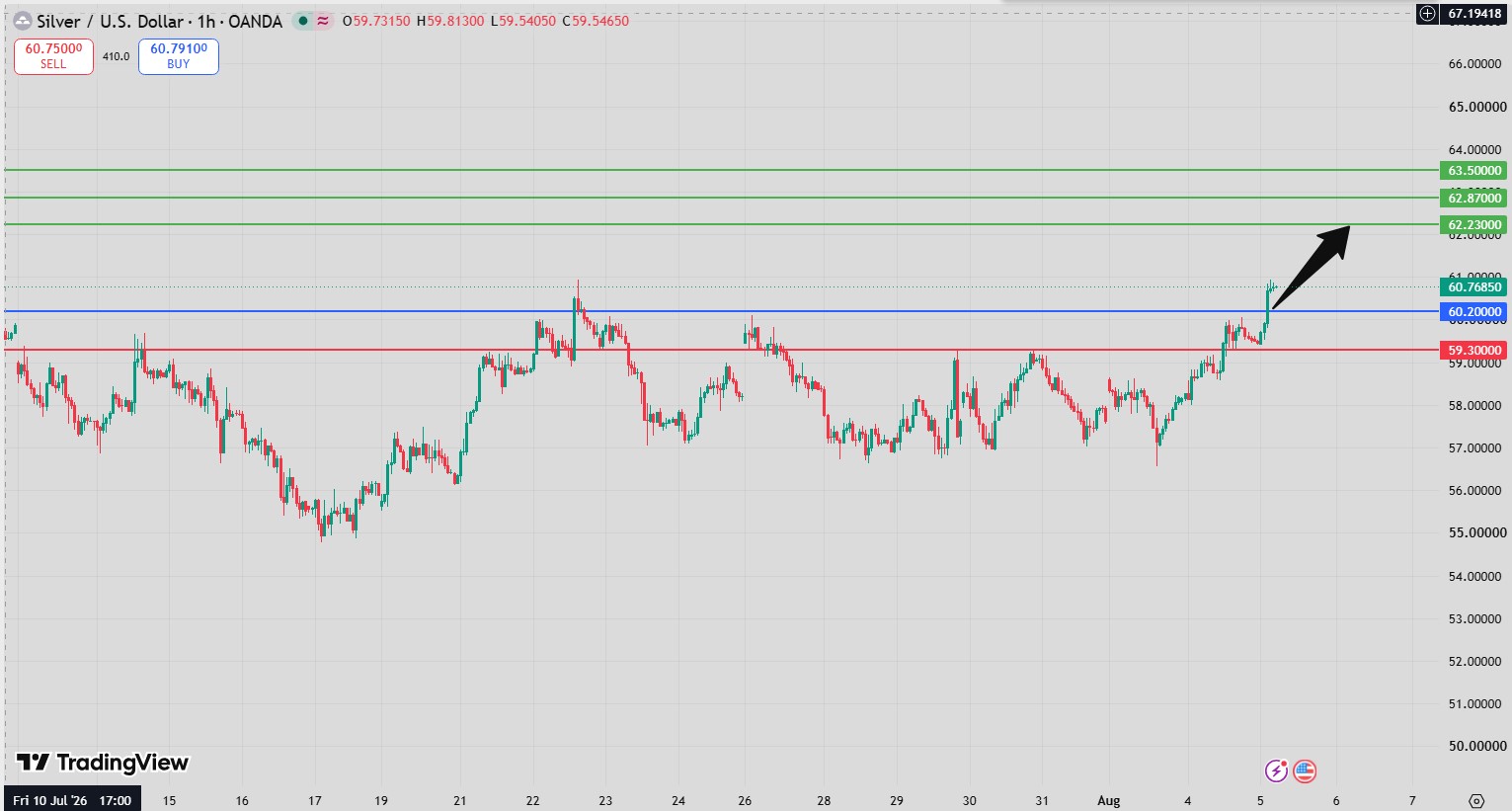Click the 52.00000 price scale label
Viewport: 1512px width, 811px height.
pos(1477,662)
